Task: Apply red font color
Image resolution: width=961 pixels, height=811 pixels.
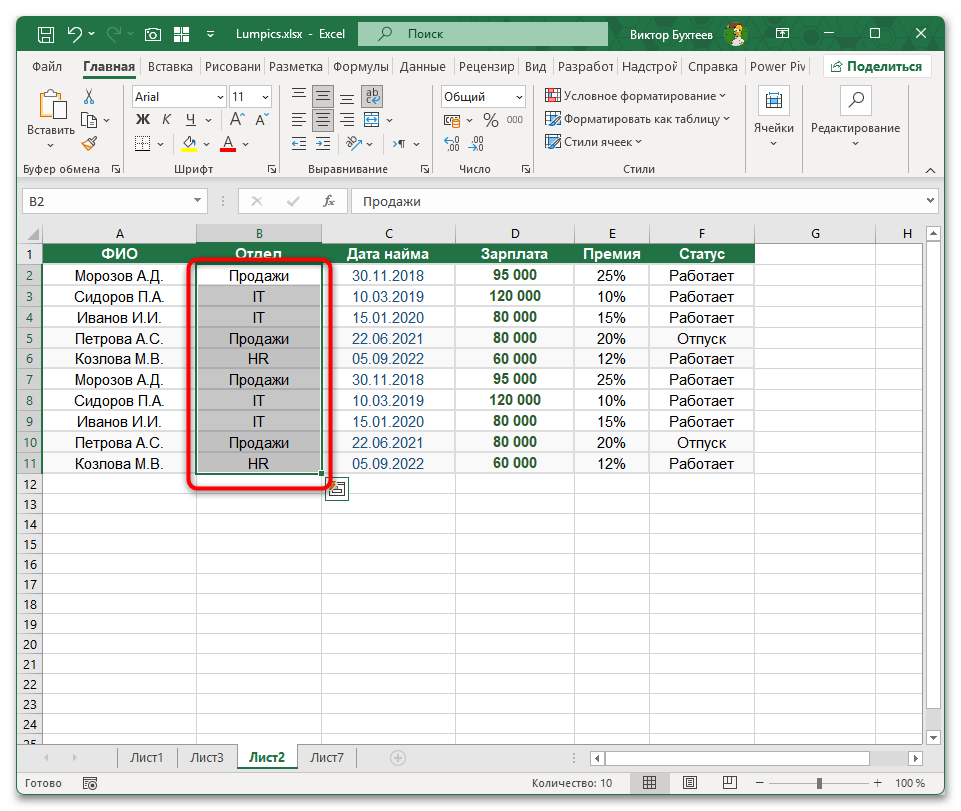Action: click(228, 144)
